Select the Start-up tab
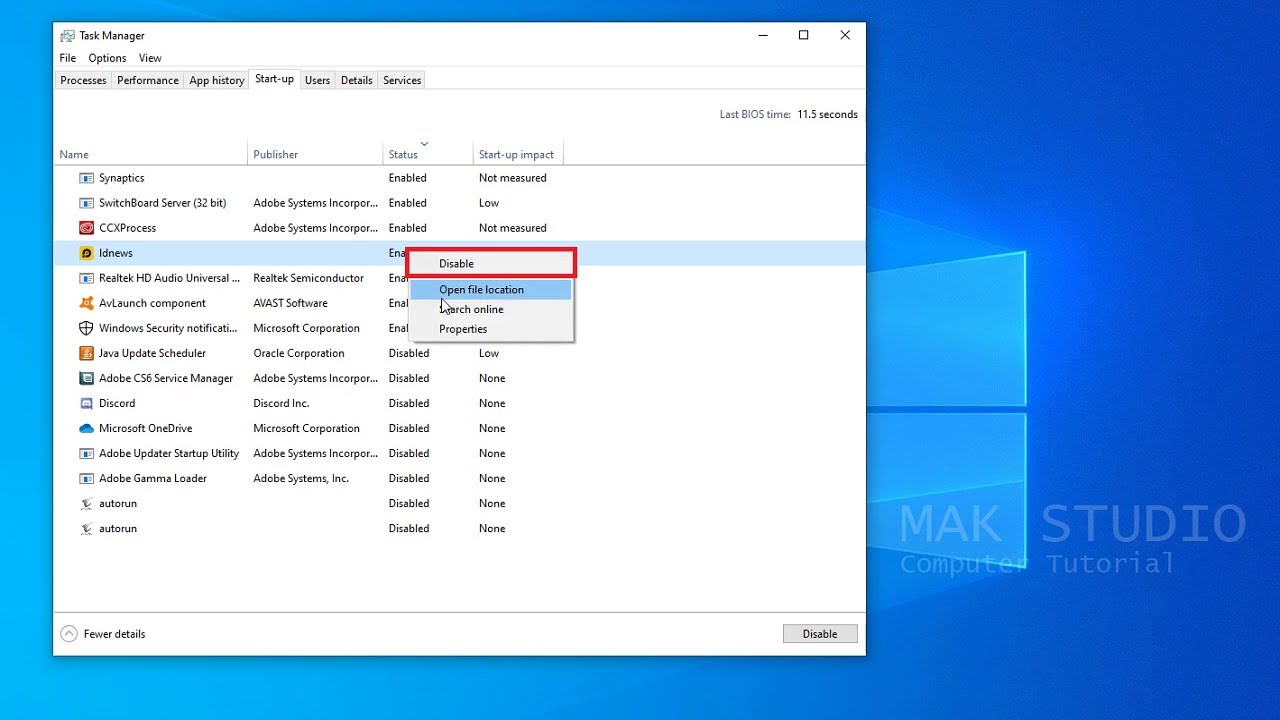 [275, 79]
